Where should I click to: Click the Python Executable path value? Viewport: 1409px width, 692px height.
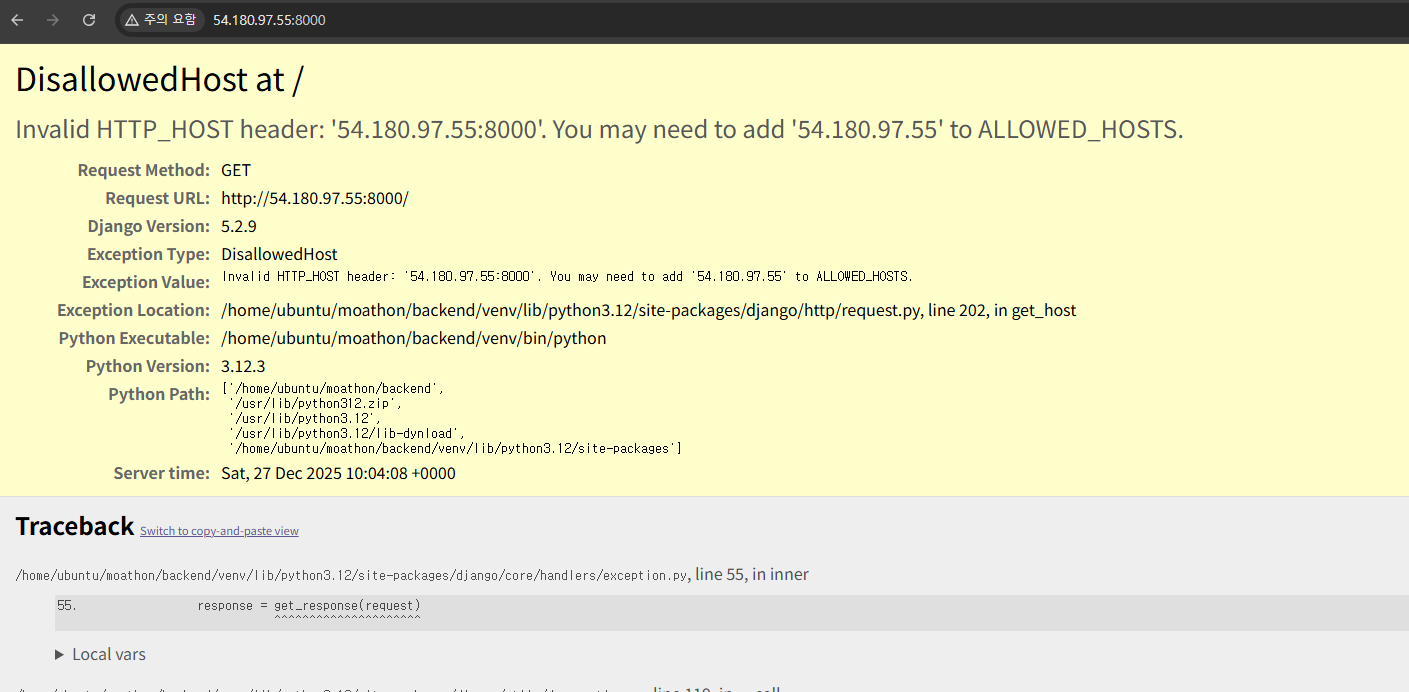pyautogui.click(x=413, y=338)
